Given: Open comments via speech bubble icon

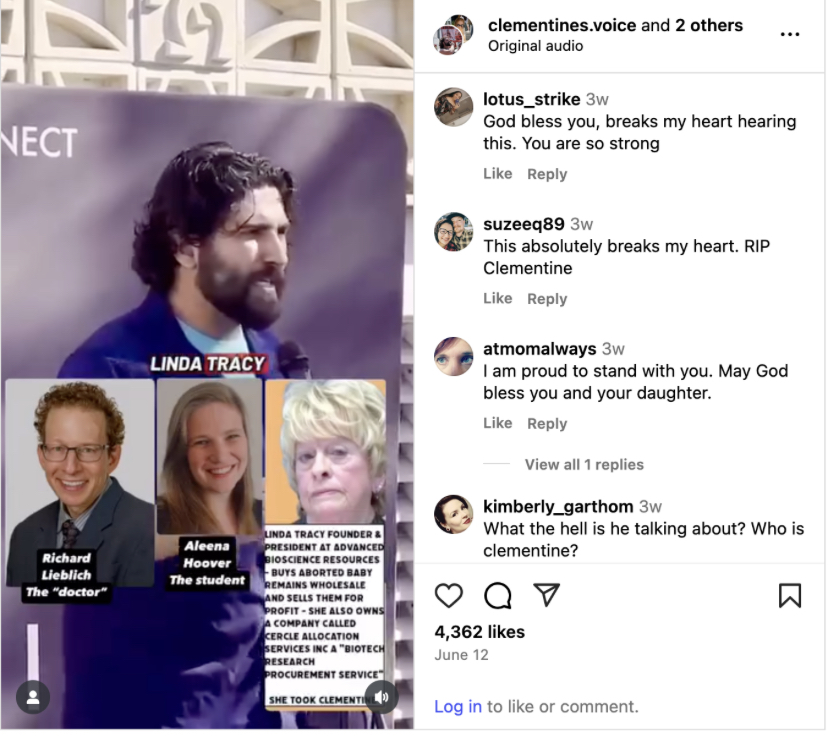Looking at the screenshot, I should tap(497, 596).
